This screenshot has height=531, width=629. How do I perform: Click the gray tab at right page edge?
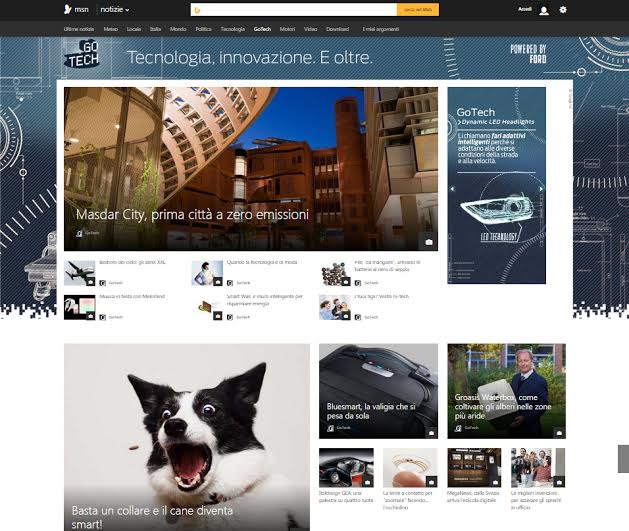[623, 459]
